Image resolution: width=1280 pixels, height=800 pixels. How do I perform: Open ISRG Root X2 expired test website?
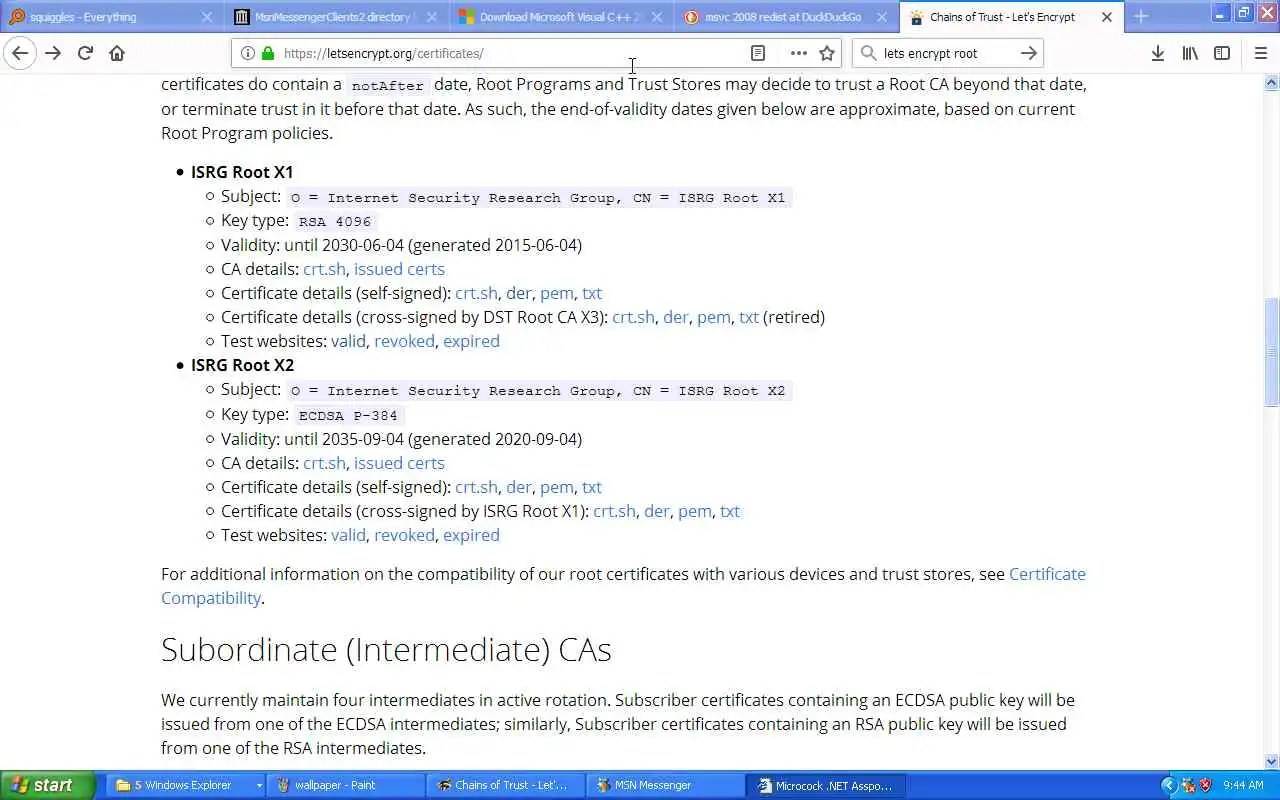point(471,535)
